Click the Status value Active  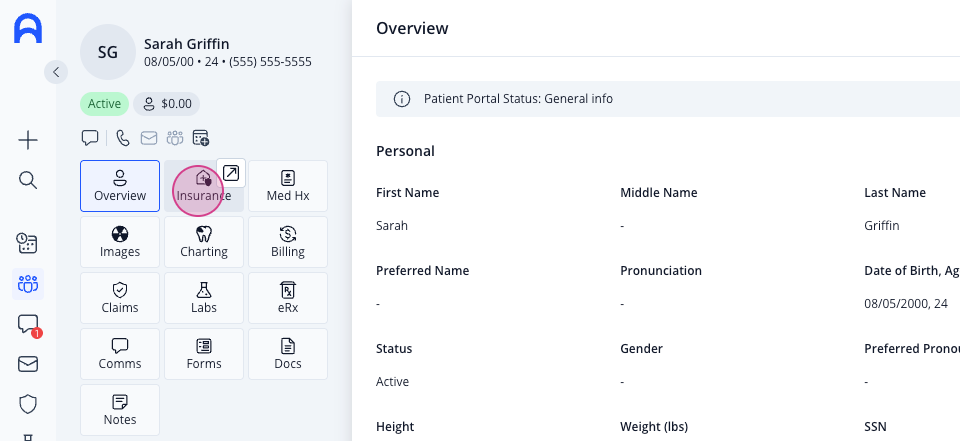(392, 382)
